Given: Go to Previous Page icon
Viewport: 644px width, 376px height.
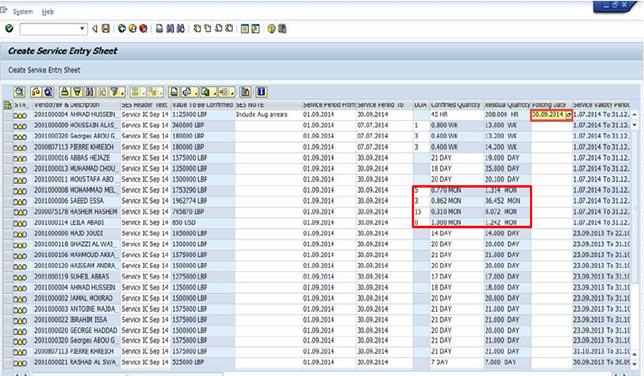Looking at the screenshot, I should coord(207,28).
